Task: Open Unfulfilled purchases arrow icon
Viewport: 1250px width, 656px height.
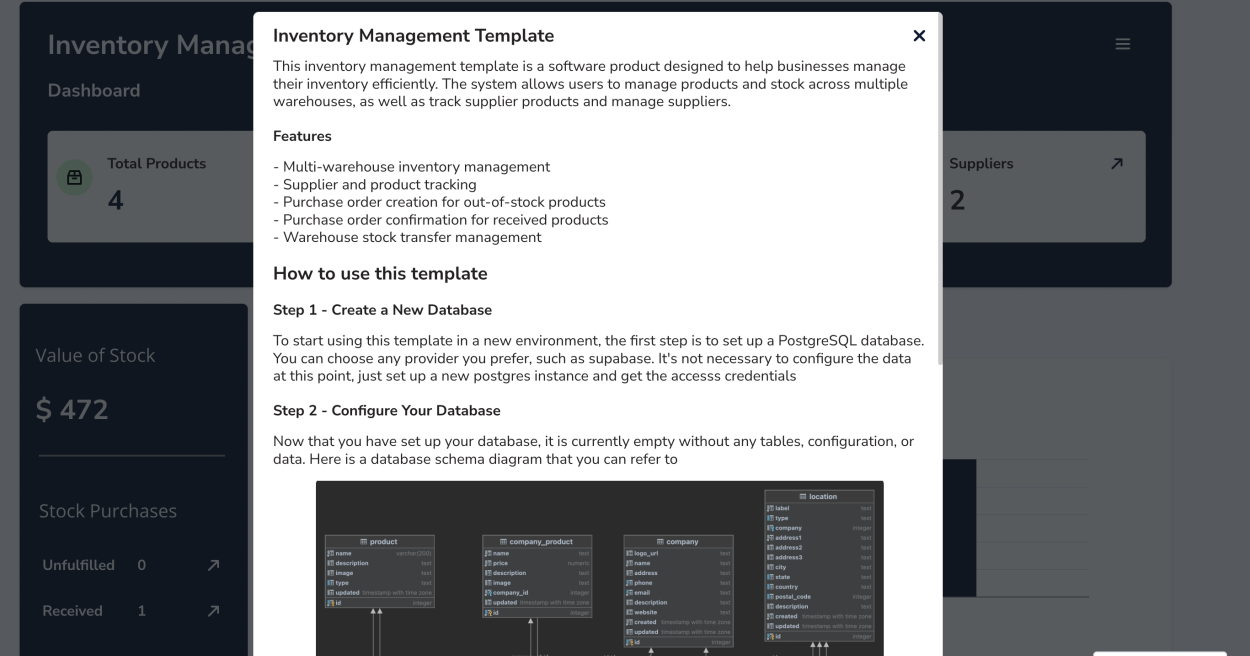Action: [x=212, y=566]
